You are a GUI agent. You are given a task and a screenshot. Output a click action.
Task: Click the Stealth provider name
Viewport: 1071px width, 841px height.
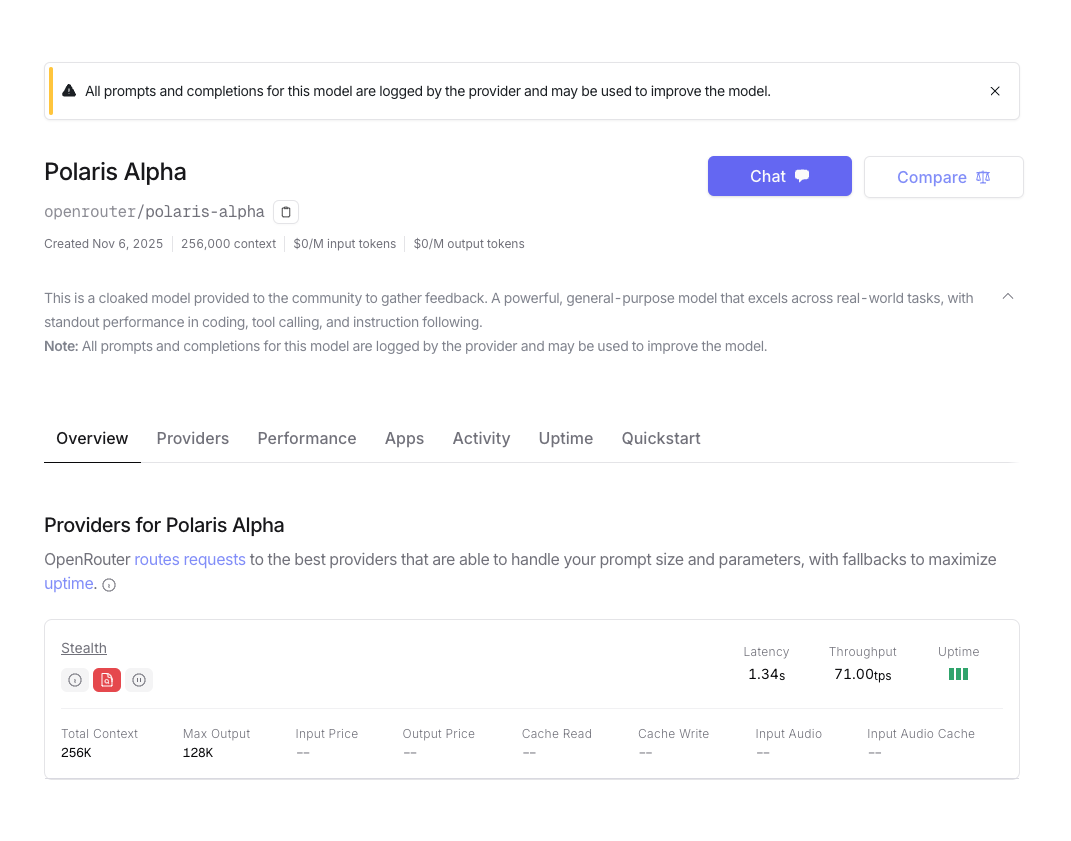pos(83,647)
